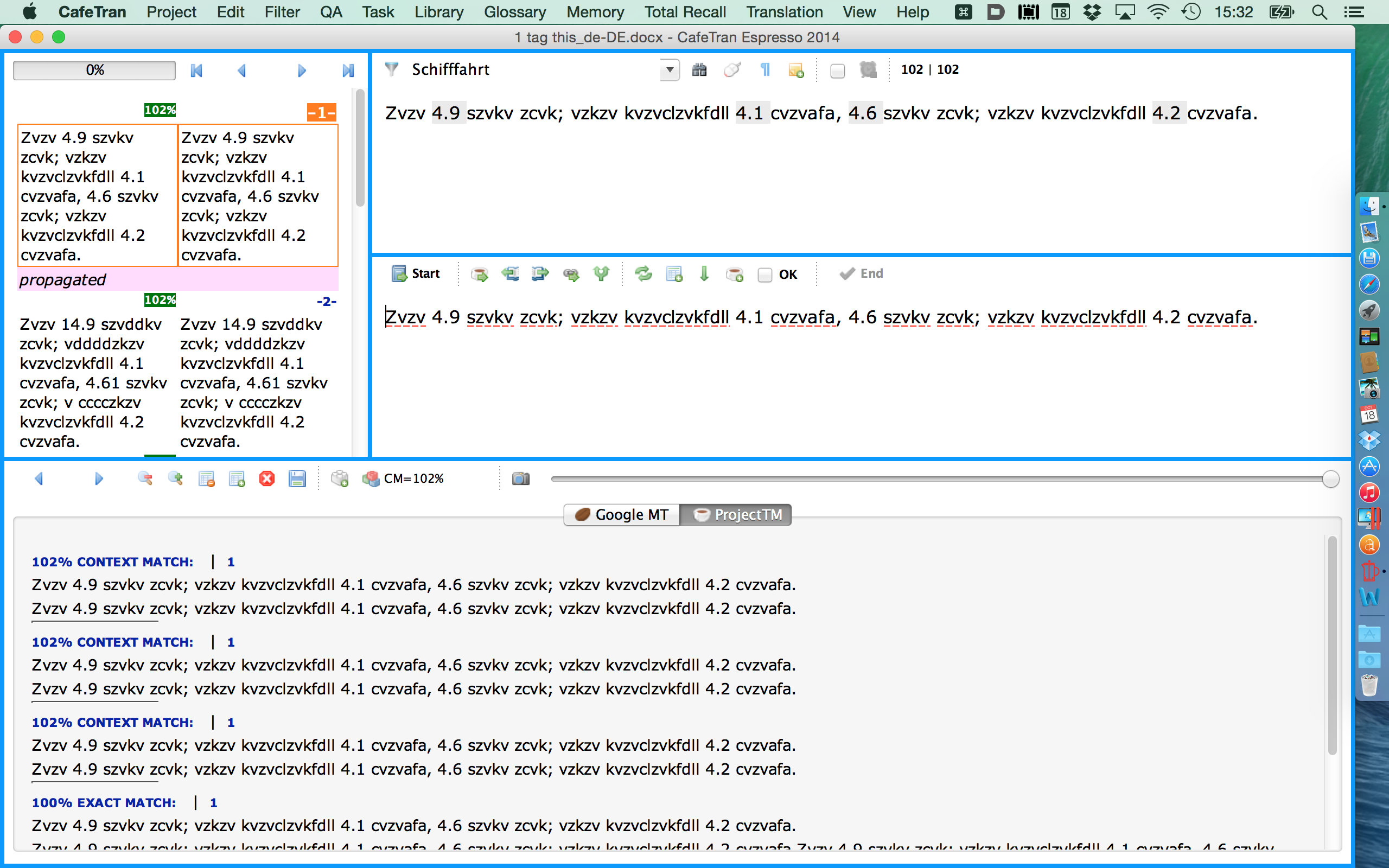Click the camera snapshot icon
The width and height of the screenshot is (1389, 868).
[520, 479]
